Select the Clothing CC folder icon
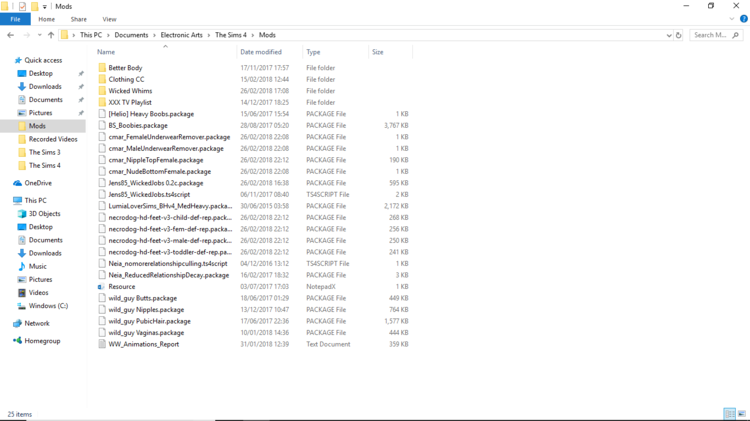 (x=102, y=79)
